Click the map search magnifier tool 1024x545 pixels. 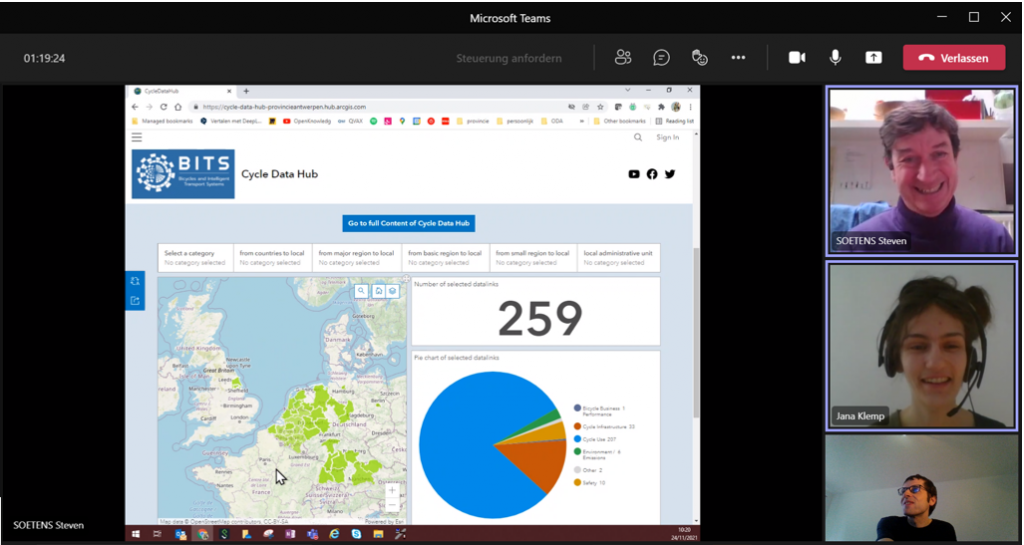tap(362, 291)
